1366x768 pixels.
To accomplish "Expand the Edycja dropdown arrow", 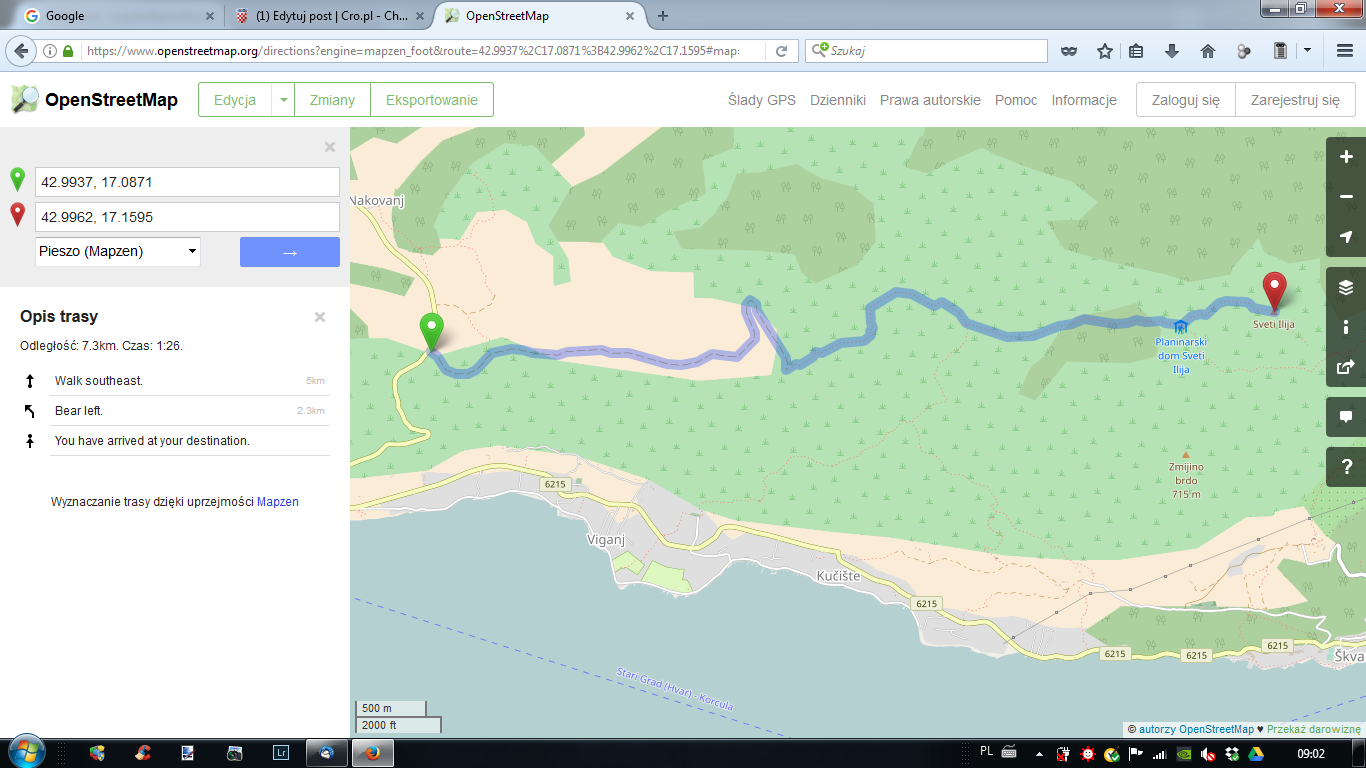I will tap(283, 100).
